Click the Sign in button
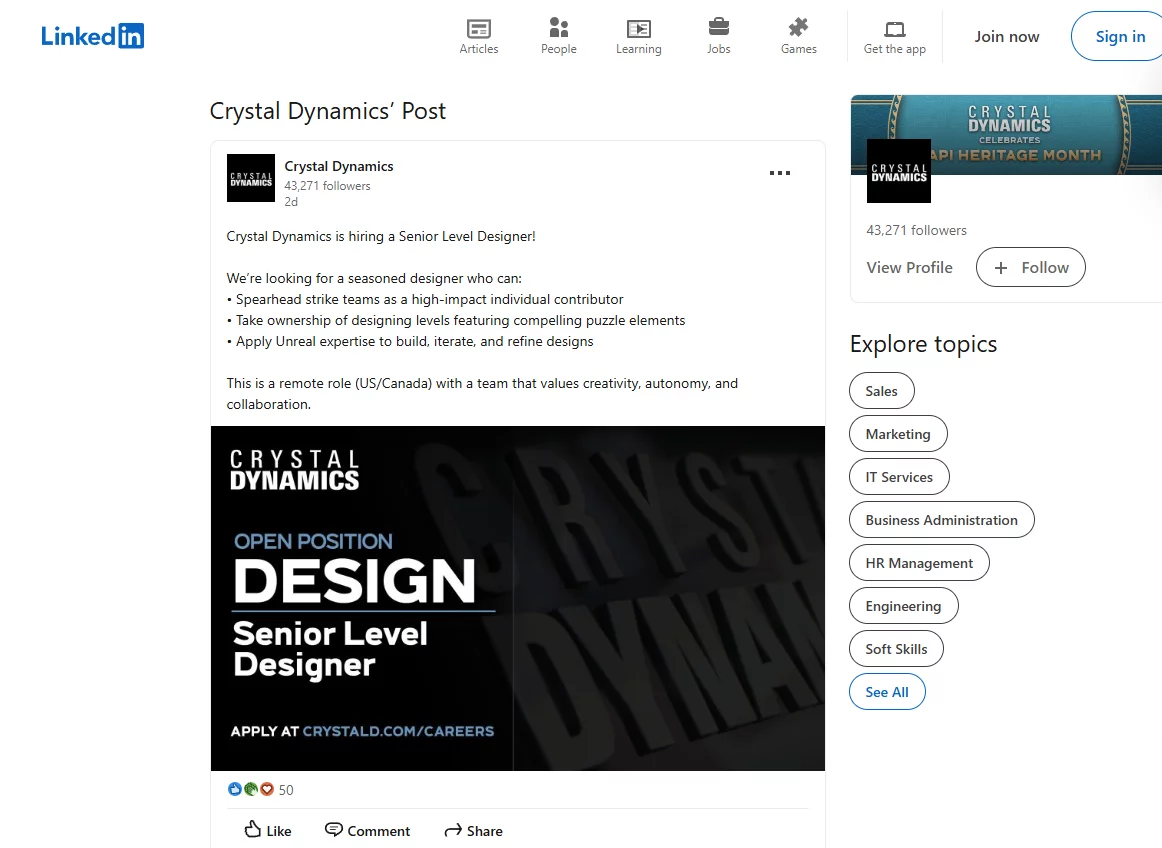Screen dimensions: 1162x848 [x=1120, y=36]
